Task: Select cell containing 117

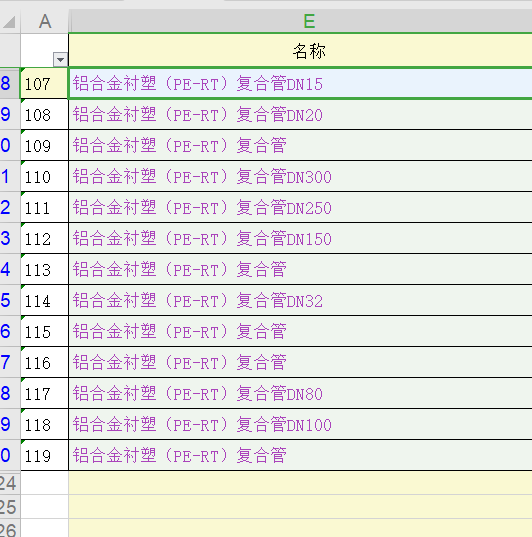Action: coord(45,393)
